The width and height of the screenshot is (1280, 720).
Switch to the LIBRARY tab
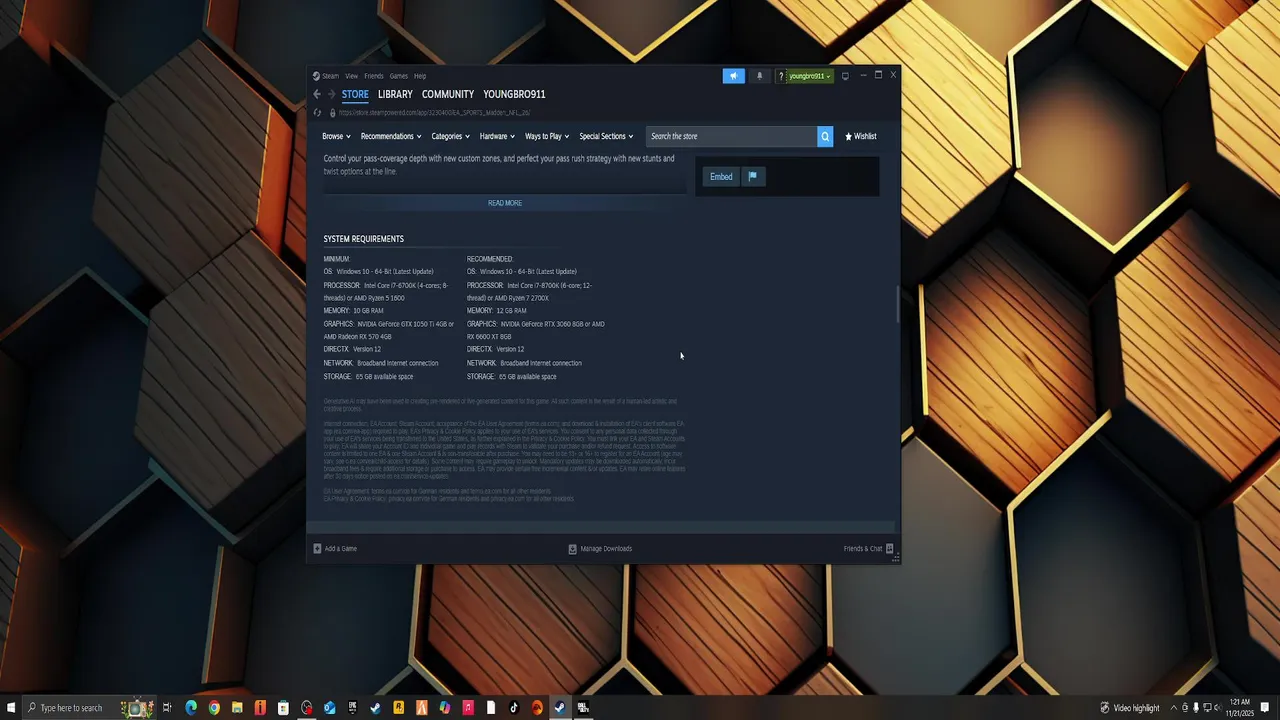click(395, 94)
